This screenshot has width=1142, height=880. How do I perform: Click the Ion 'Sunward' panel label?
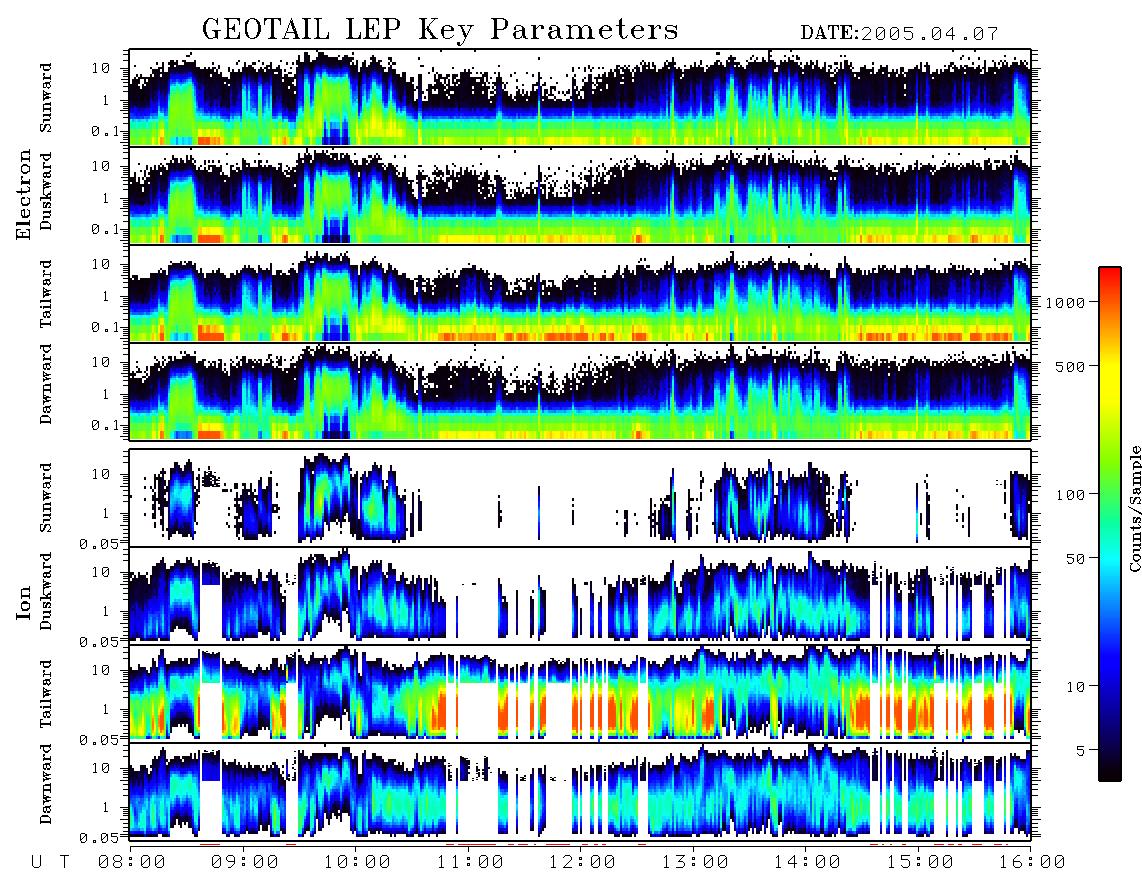[46, 498]
